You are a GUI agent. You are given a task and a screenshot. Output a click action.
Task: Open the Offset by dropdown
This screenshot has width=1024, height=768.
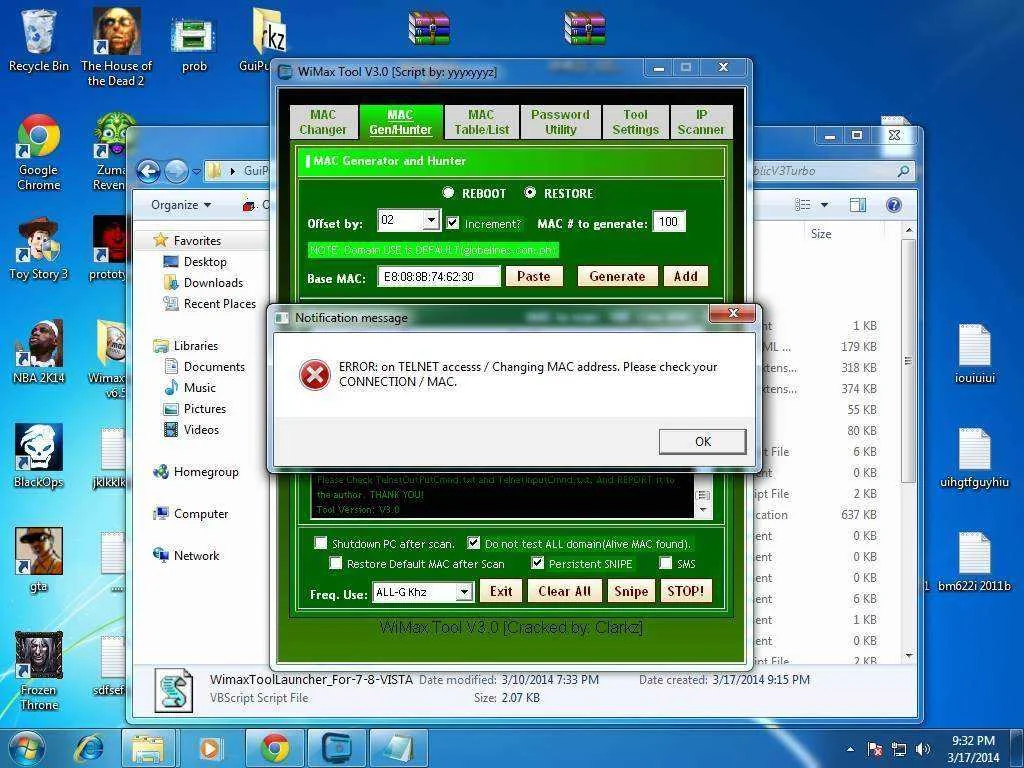point(430,220)
